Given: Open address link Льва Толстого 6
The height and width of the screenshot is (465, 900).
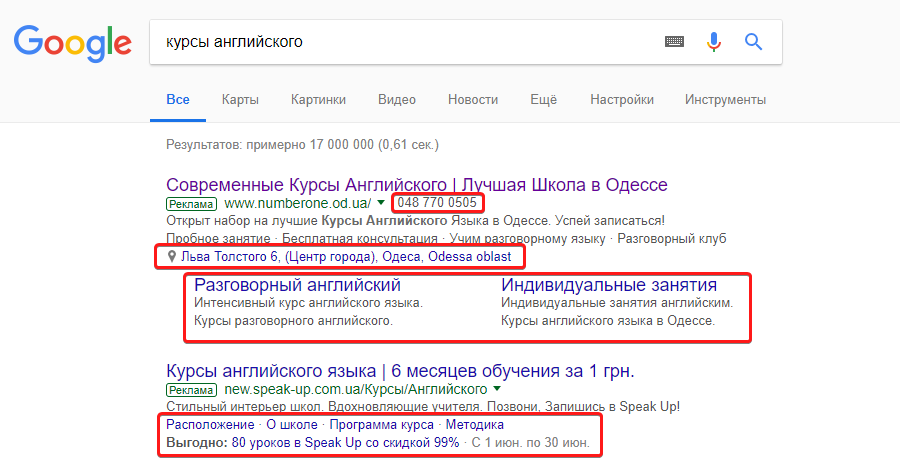Looking at the screenshot, I should [346, 257].
